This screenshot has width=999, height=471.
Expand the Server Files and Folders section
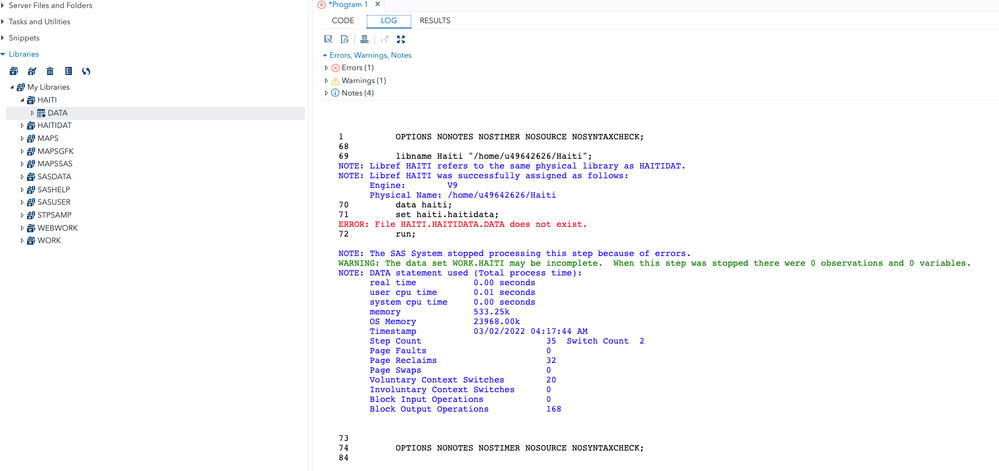[3, 5]
